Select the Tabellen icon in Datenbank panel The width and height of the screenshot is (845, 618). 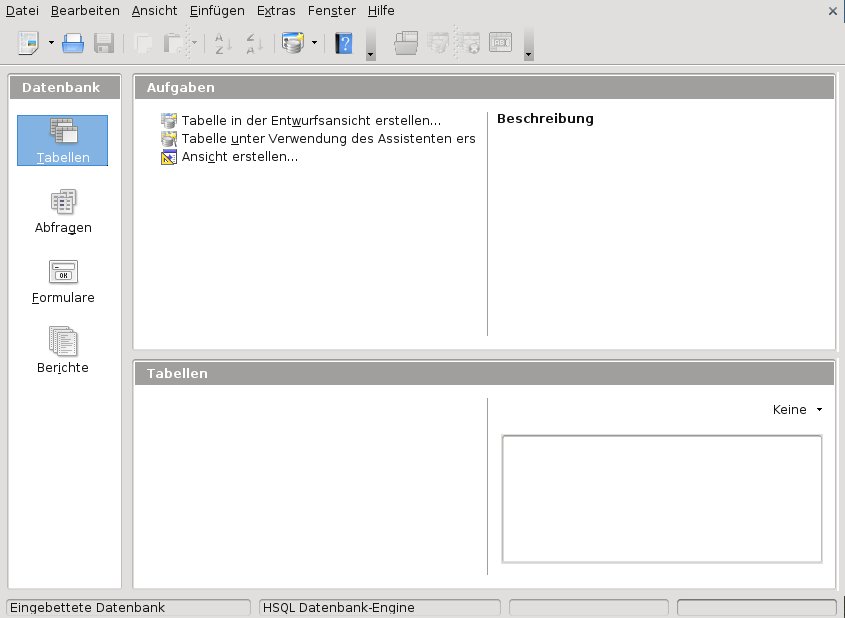click(62, 140)
